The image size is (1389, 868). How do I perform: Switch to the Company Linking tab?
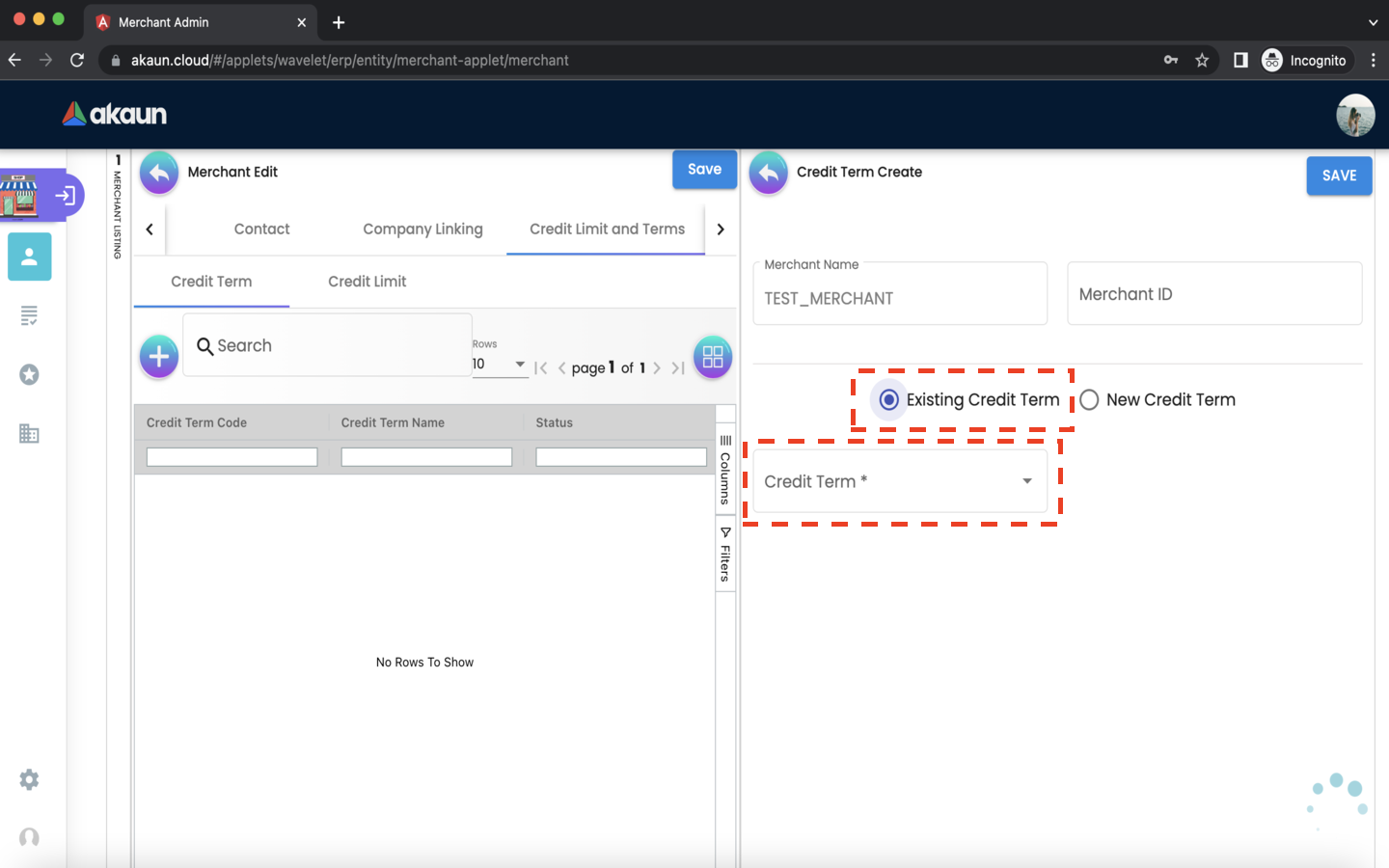click(422, 230)
